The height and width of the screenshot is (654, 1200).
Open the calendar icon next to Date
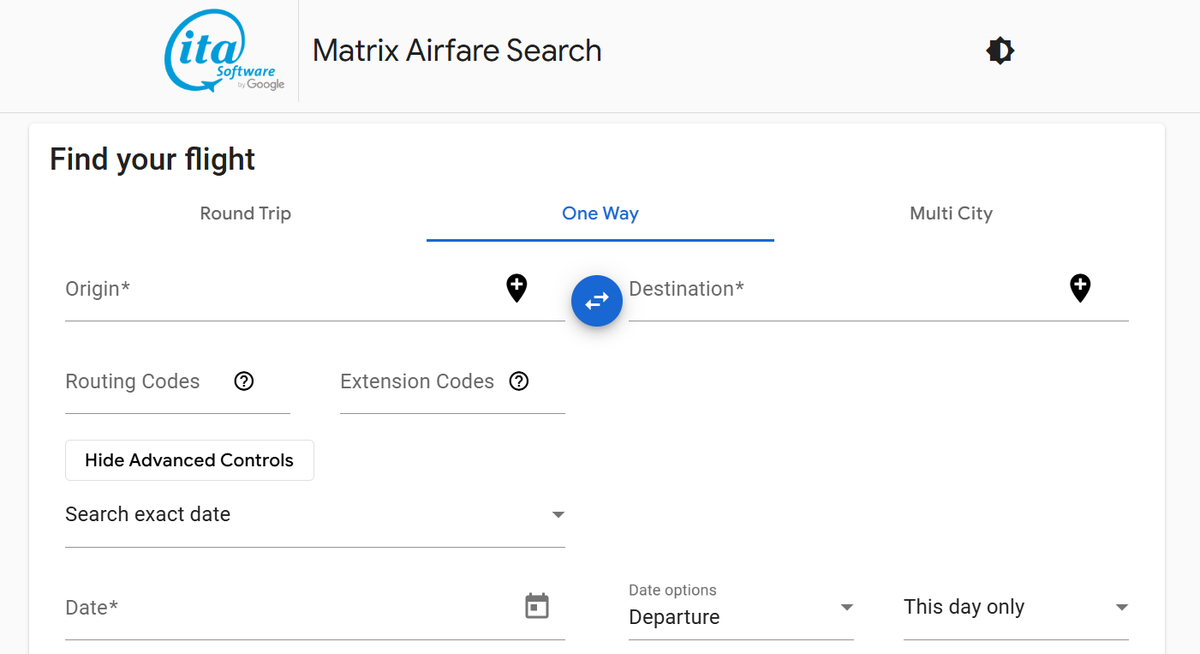coord(537,605)
